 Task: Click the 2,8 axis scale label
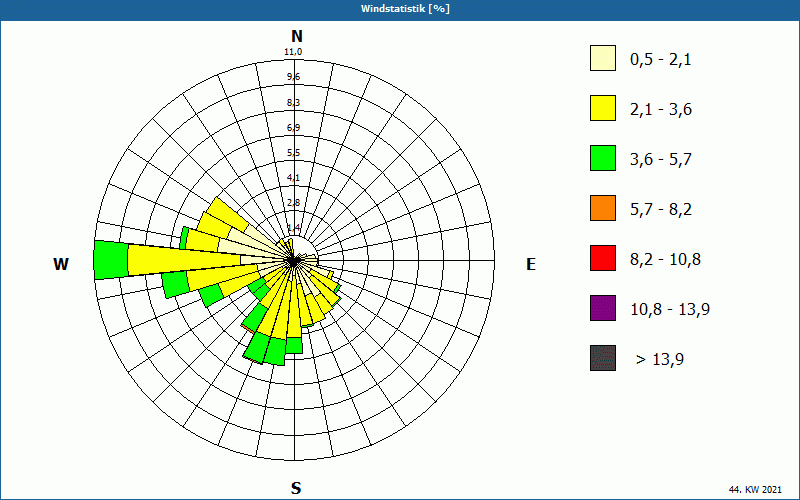pyautogui.click(x=293, y=203)
